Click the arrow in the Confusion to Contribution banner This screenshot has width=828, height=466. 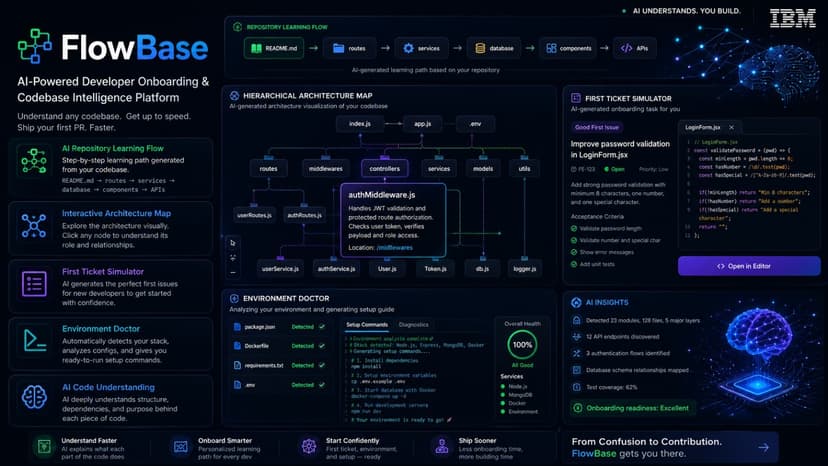click(764, 448)
